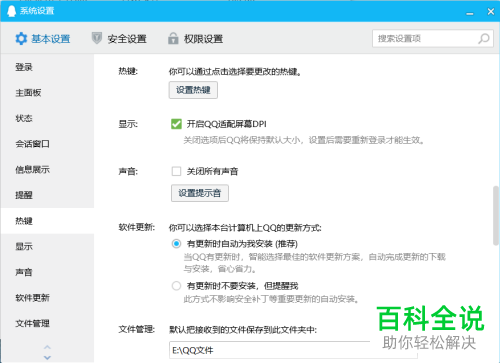Screen dimensions: 500x363
Task: Enable 关闭所有声音 checkbox
Action: 176,171
